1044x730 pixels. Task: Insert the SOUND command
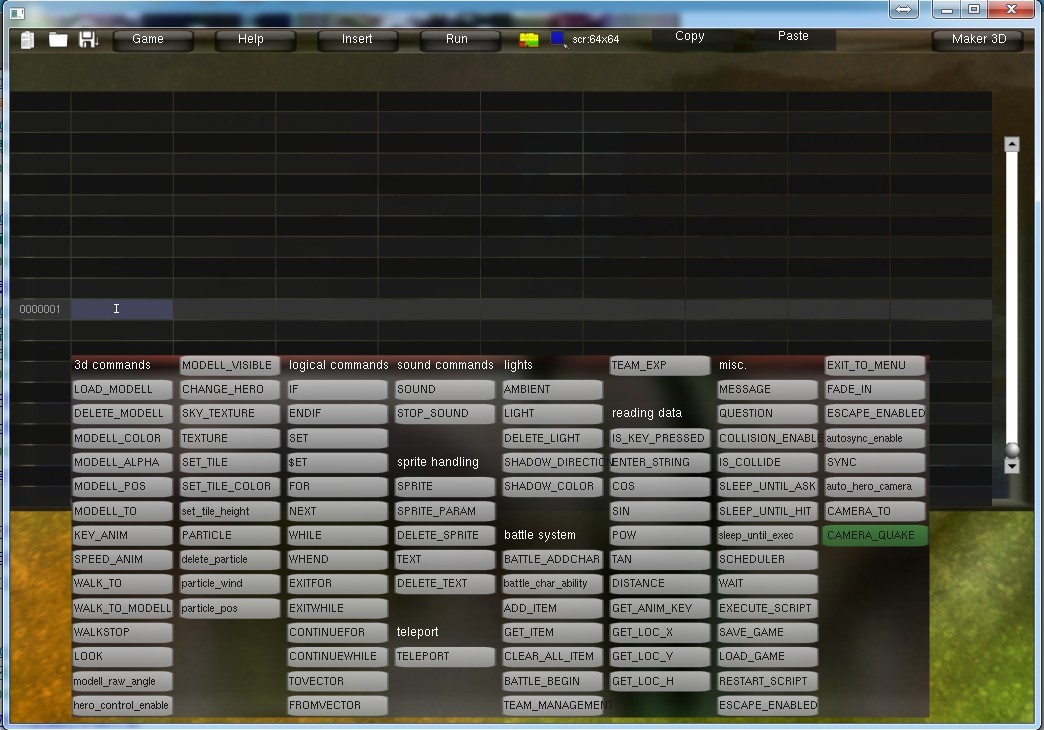click(x=445, y=390)
